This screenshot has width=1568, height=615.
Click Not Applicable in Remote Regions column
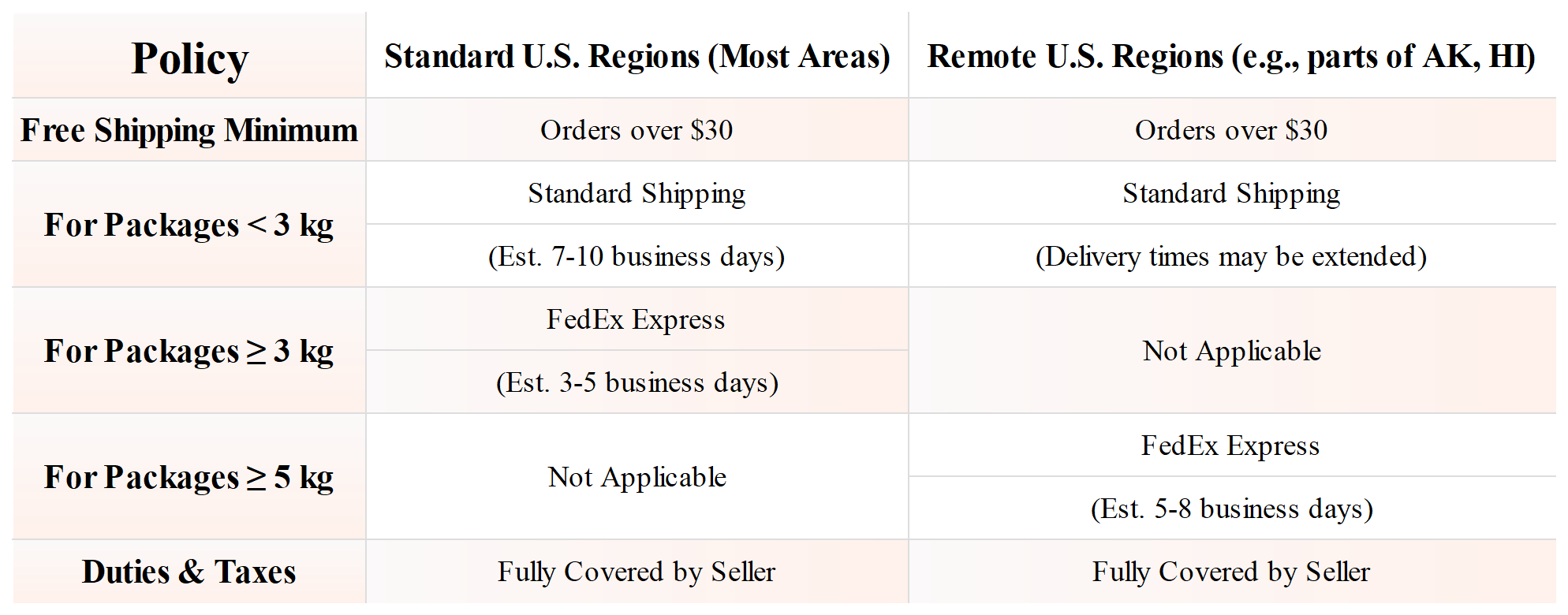pos(1230,351)
